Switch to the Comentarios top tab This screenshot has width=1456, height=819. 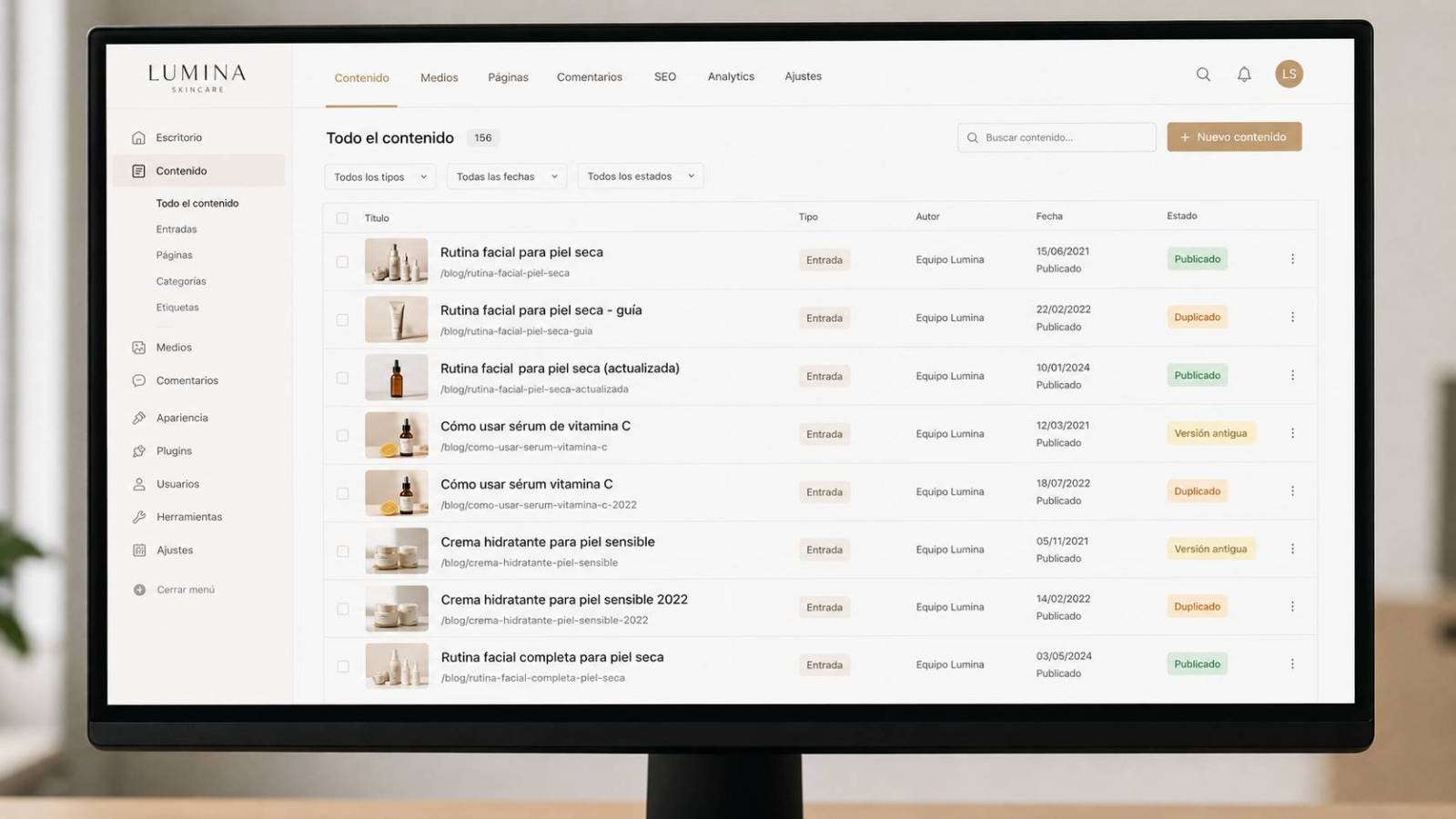[590, 77]
